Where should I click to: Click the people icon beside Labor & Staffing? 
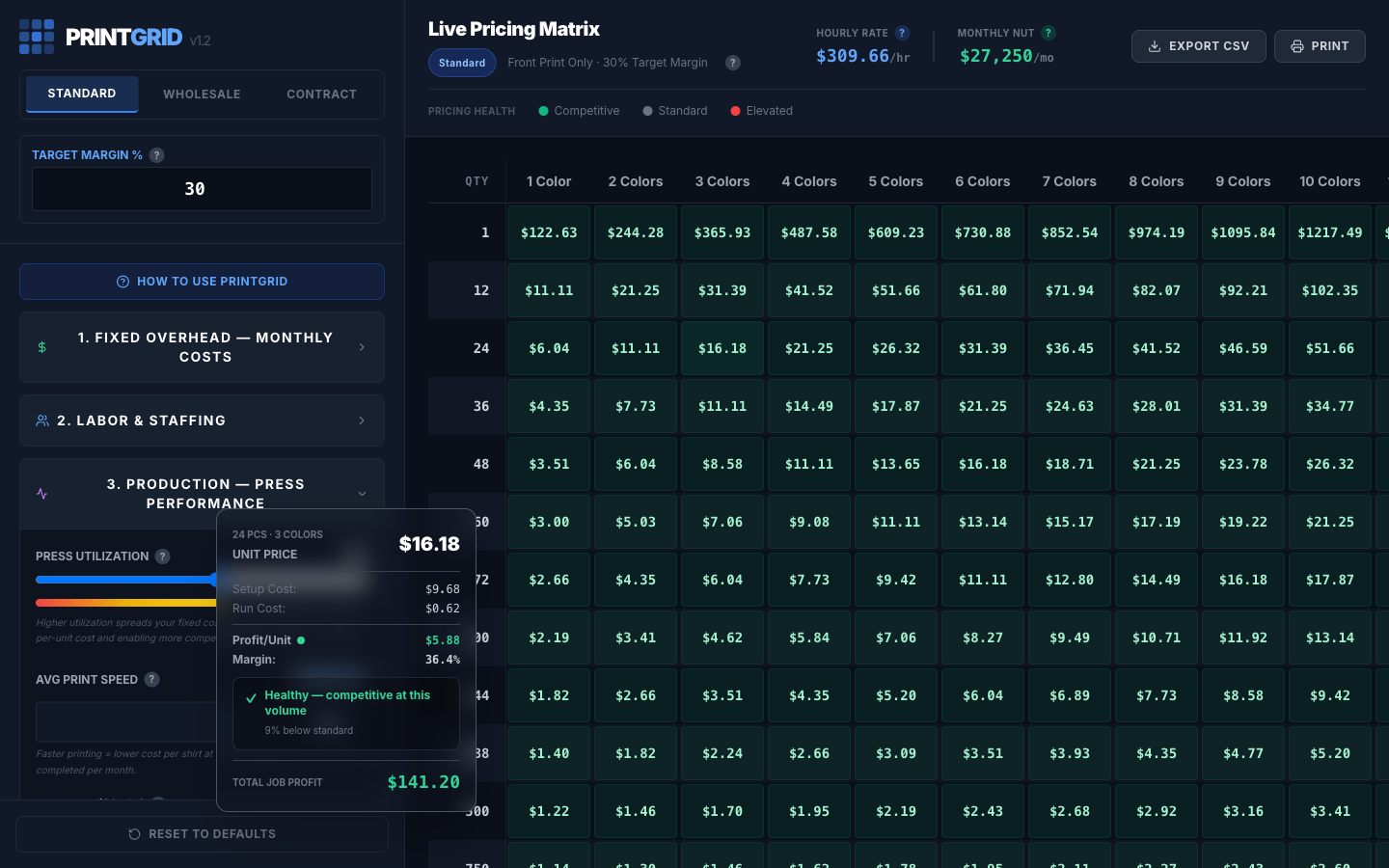(x=41, y=420)
